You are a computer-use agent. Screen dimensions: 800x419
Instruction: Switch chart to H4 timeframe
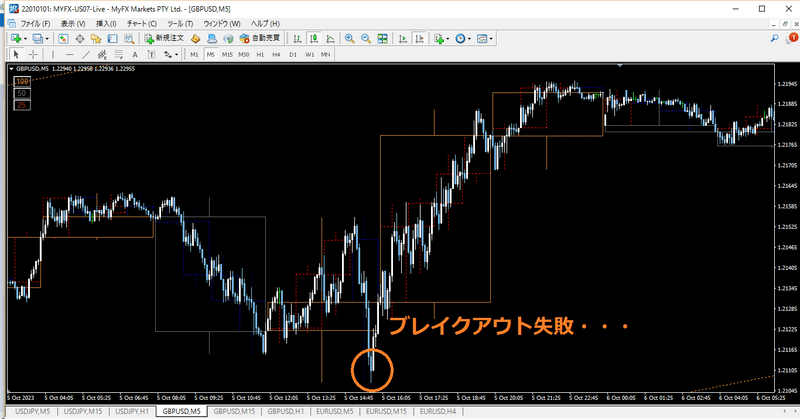click(x=277, y=54)
